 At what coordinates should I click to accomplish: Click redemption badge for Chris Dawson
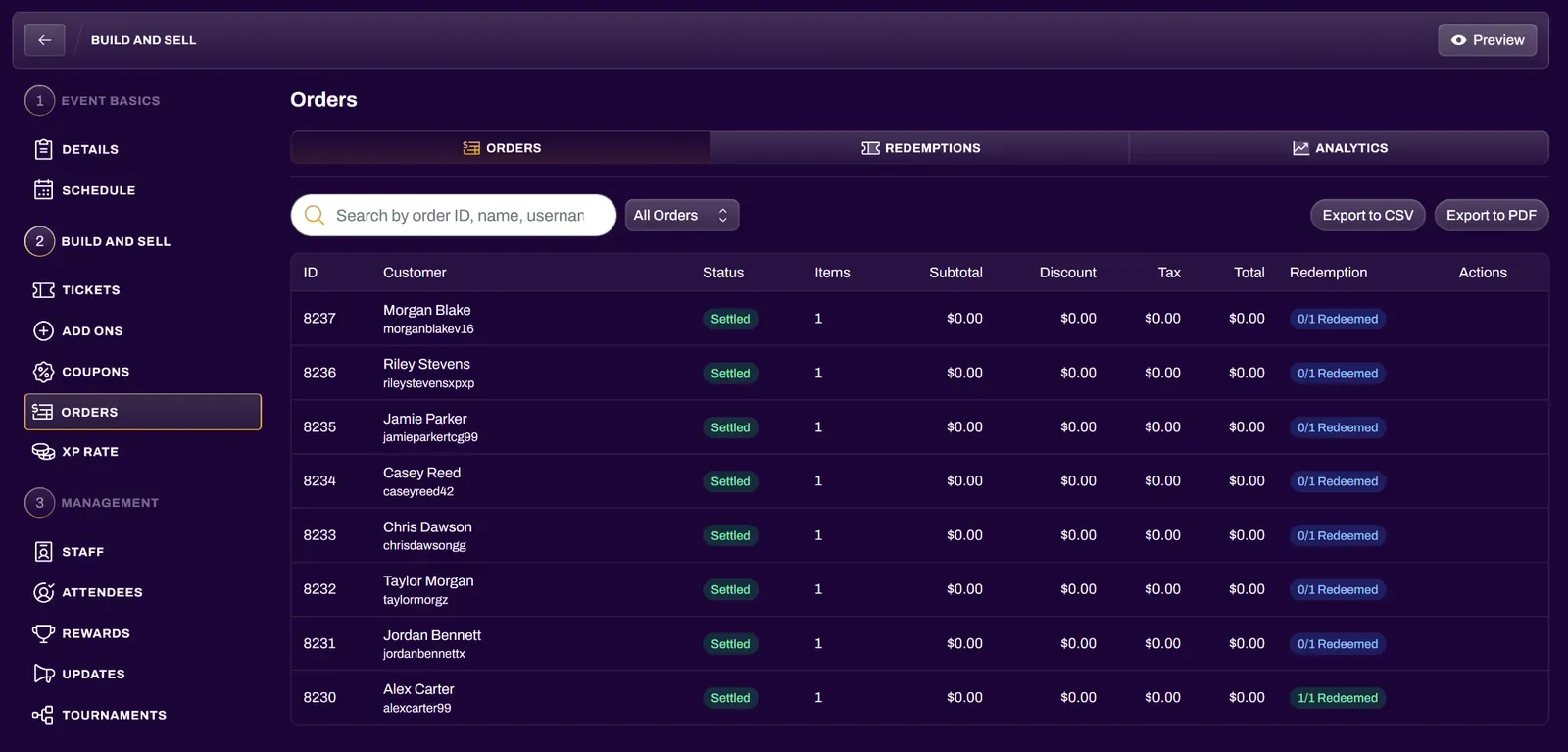click(x=1338, y=535)
